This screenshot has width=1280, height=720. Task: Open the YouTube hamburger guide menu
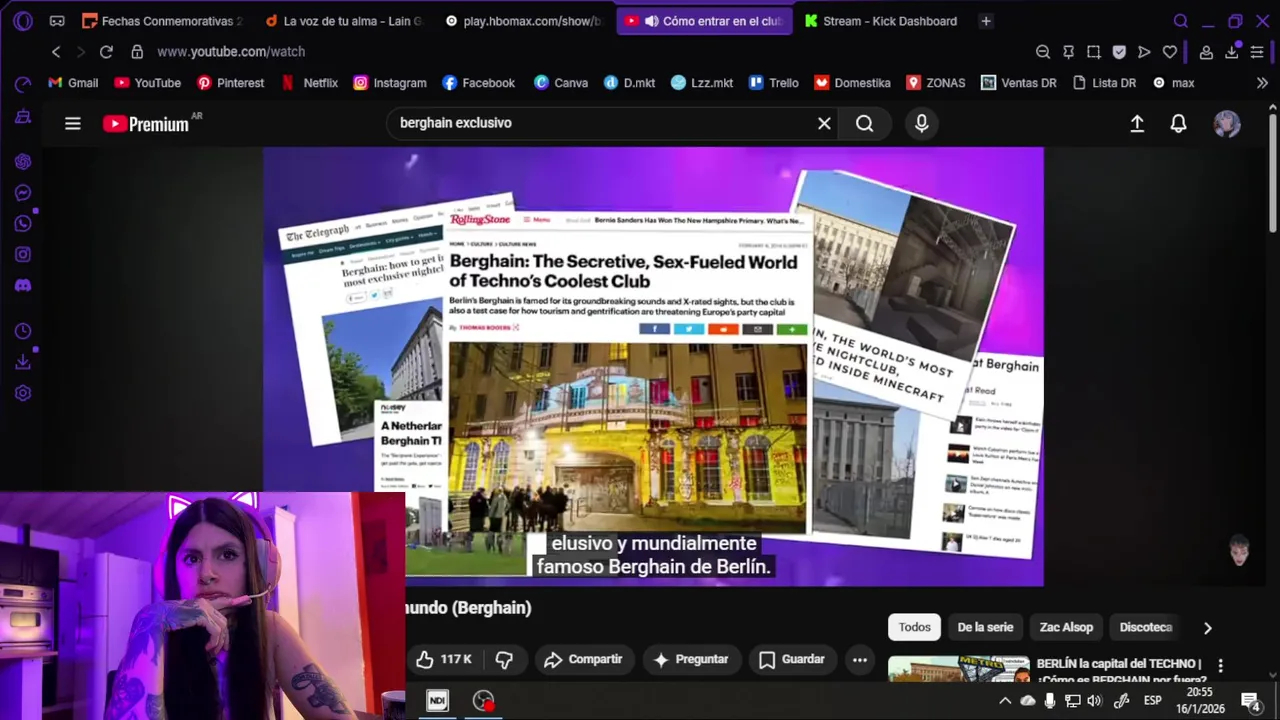coord(73,124)
